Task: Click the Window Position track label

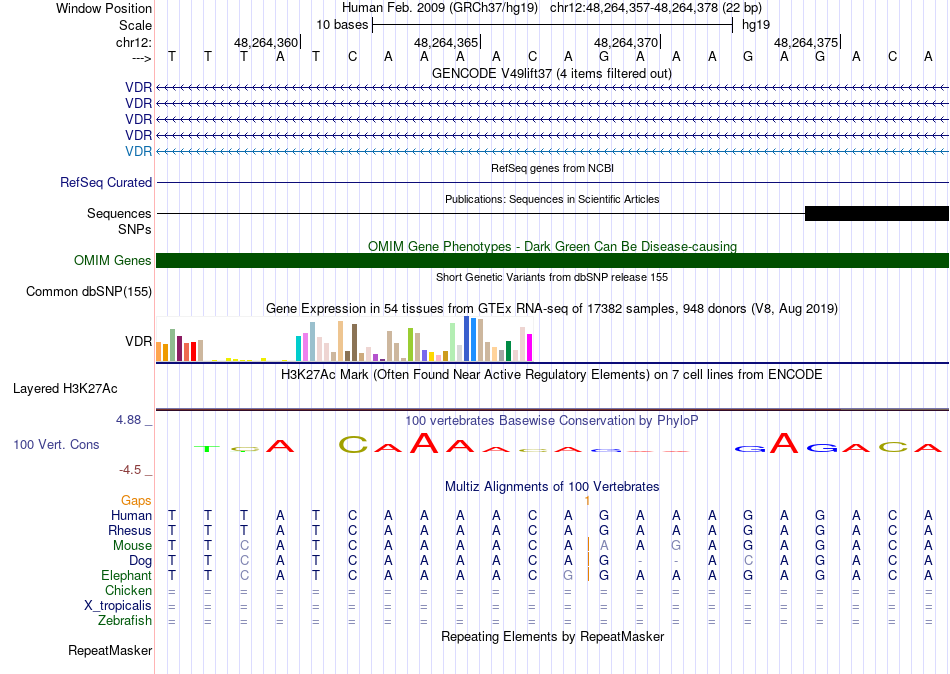Action: pyautogui.click(x=104, y=8)
